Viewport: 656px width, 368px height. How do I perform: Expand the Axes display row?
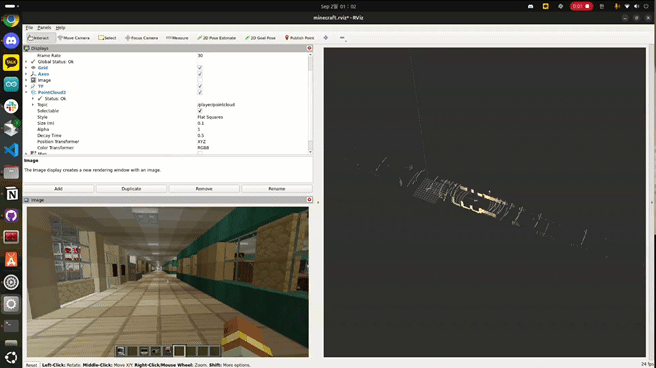(26, 74)
